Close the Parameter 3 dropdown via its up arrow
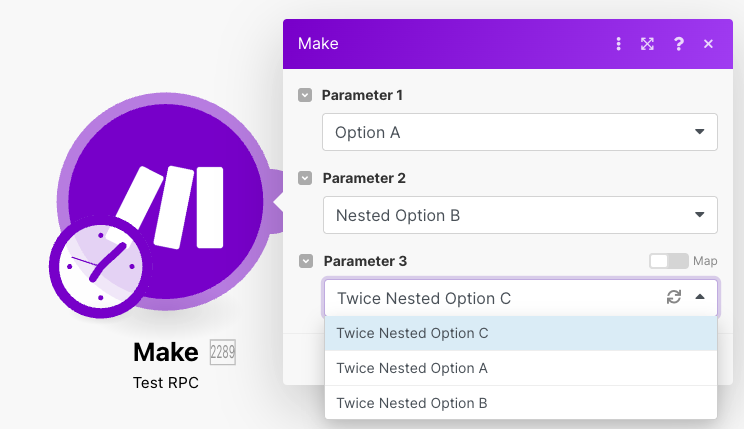Viewport: 744px width, 429px height. coord(700,297)
